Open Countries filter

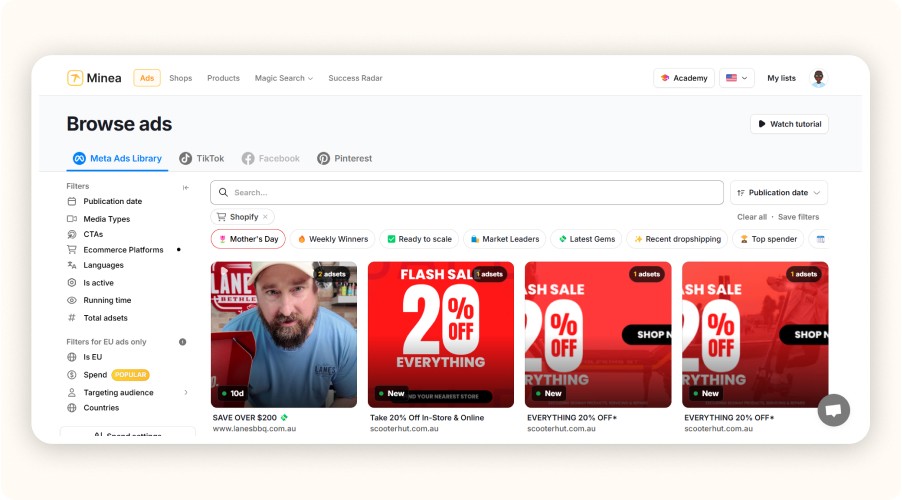point(101,408)
